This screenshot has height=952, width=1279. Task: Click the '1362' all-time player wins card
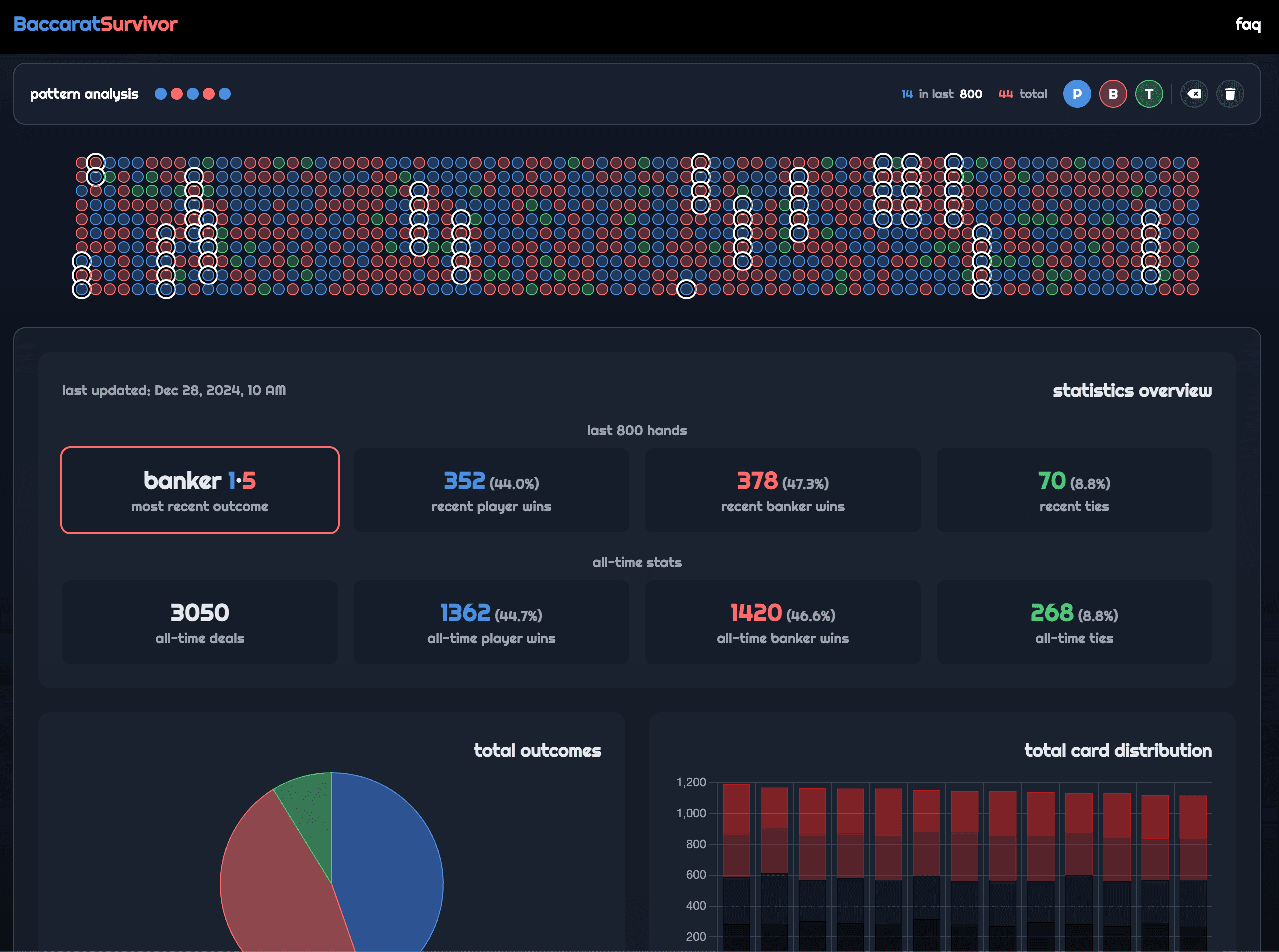tap(491, 622)
